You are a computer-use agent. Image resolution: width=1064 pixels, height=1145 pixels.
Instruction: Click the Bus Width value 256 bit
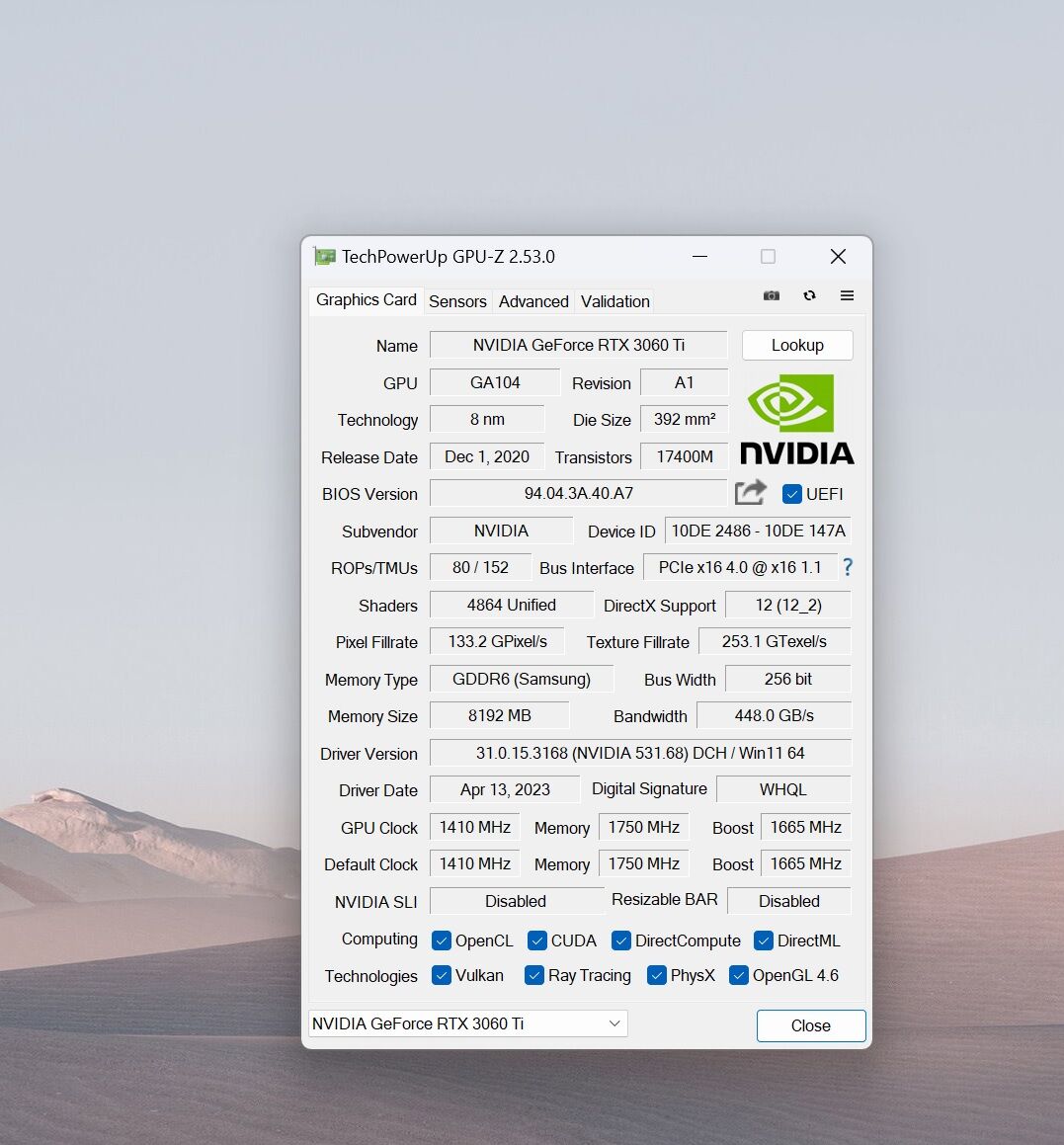(788, 679)
